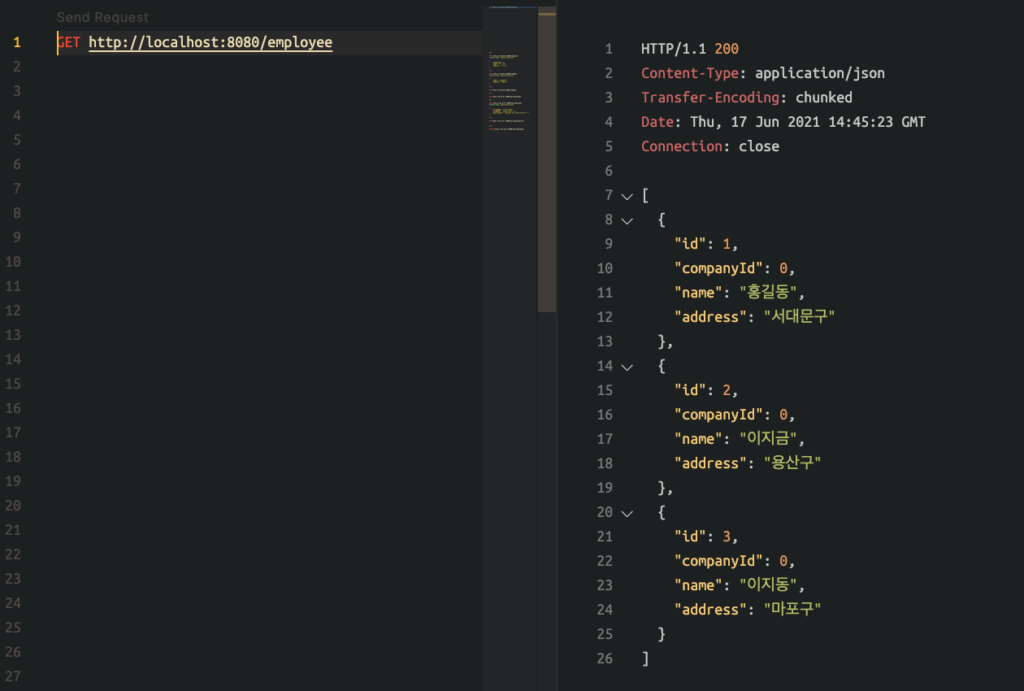
Task: Fold the third employee object at line 20
Action: pos(627,513)
